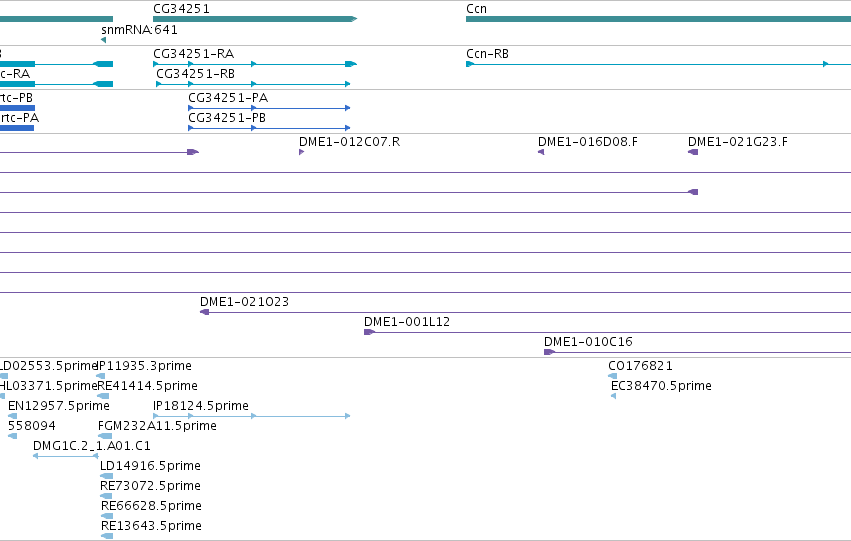Select the CG34251-PB protein feature

[x=269, y=128]
